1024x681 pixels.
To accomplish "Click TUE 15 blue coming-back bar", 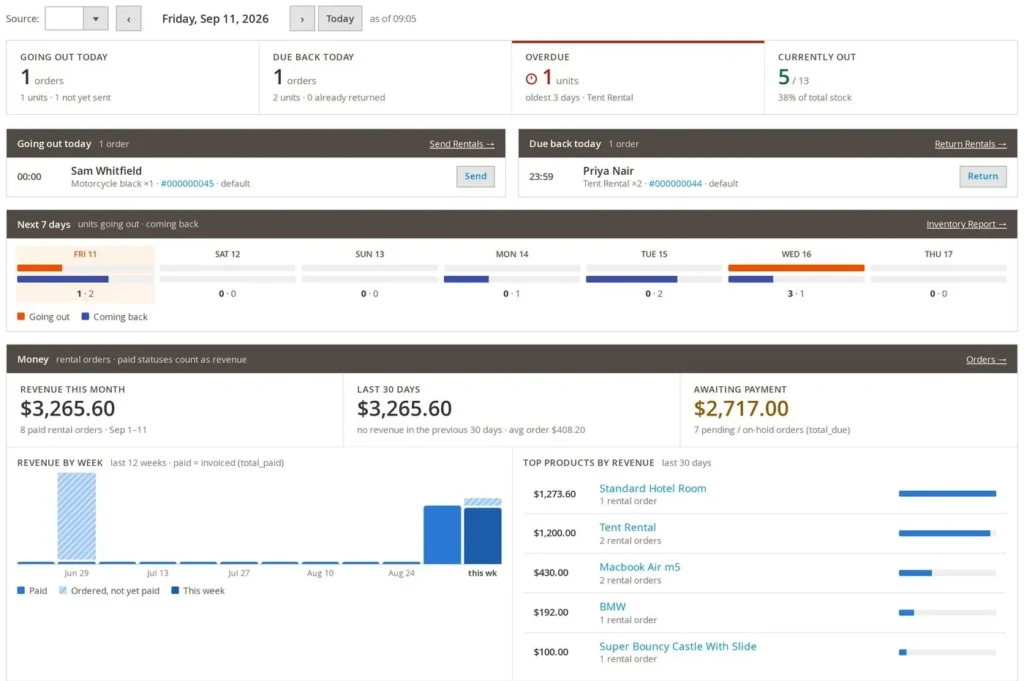I will [632, 279].
